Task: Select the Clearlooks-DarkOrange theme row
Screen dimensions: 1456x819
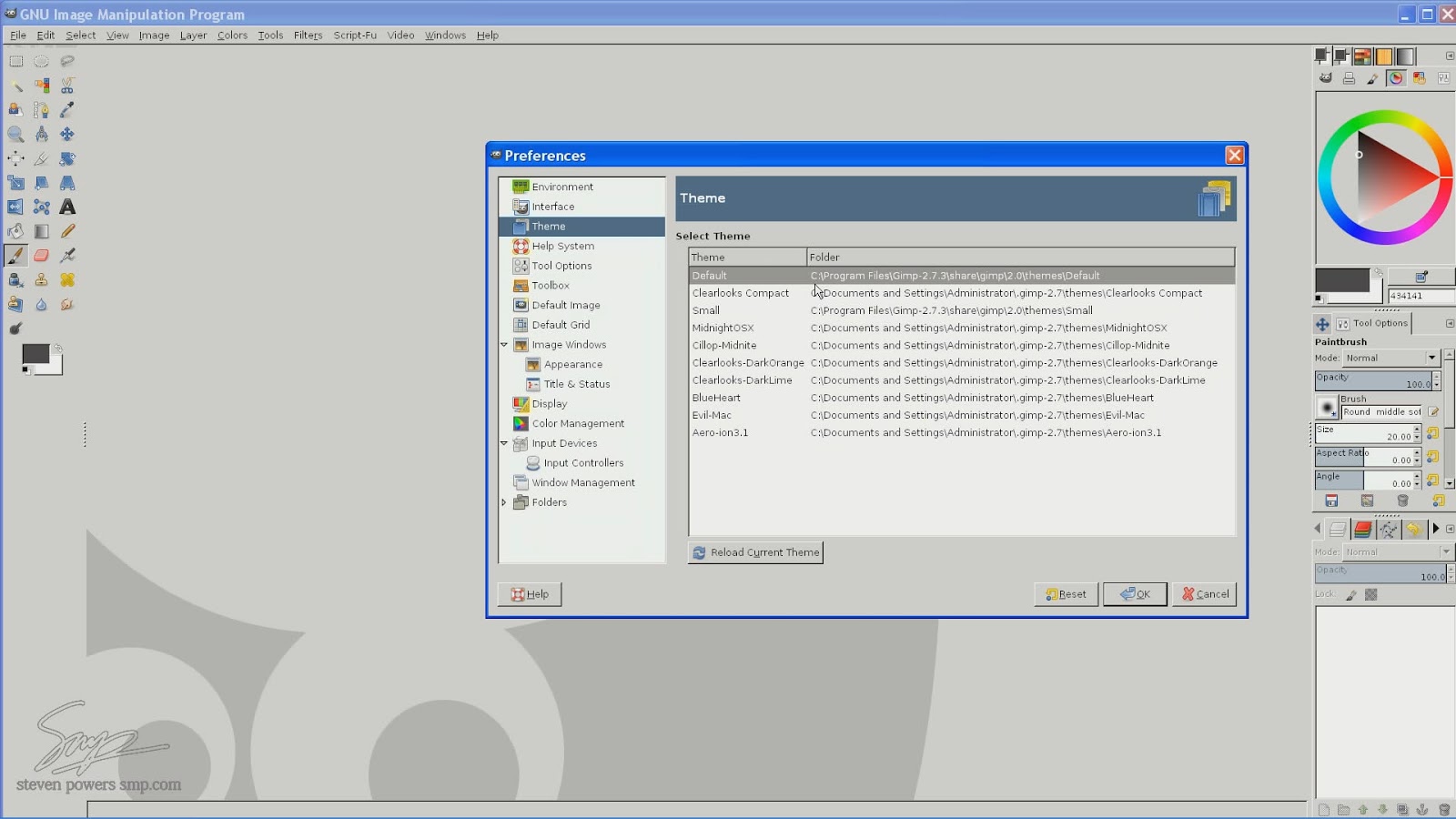Action: 962,363
